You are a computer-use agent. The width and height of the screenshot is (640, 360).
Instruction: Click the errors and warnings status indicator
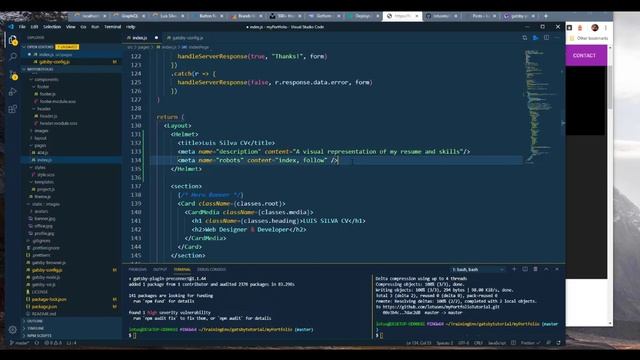pyautogui.click(x=53, y=343)
